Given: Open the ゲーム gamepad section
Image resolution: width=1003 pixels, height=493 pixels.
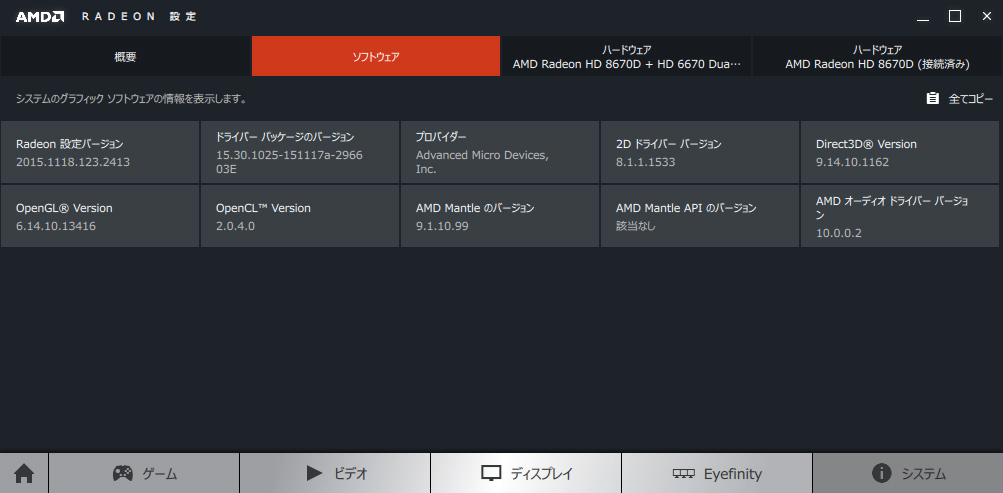Looking at the screenshot, I should click(144, 474).
